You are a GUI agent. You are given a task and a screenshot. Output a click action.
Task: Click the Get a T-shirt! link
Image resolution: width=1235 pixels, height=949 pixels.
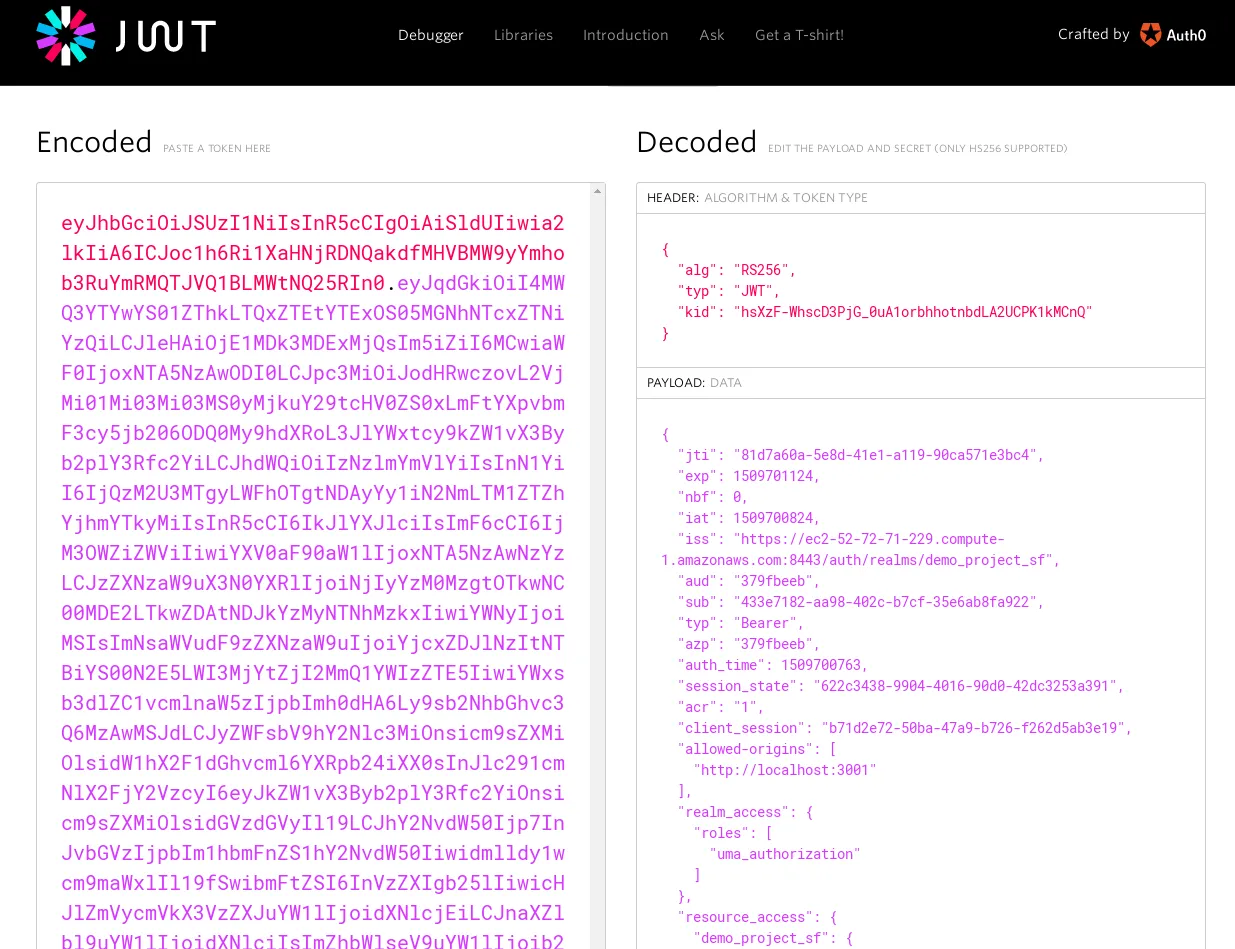coord(799,35)
